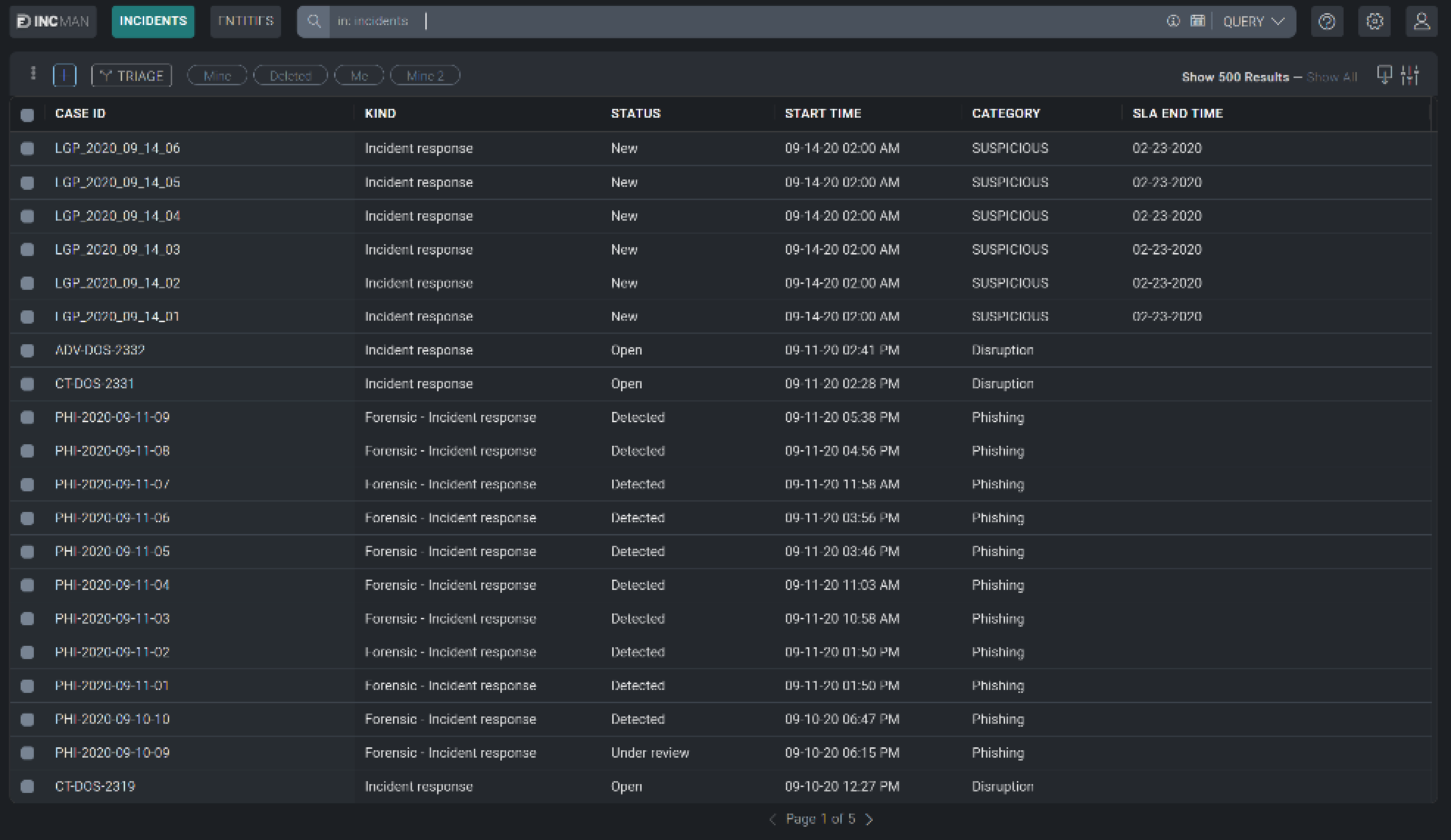1451x840 pixels.
Task: Check the CT-DOS-2319 row checkbox
Action: pyautogui.click(x=27, y=787)
